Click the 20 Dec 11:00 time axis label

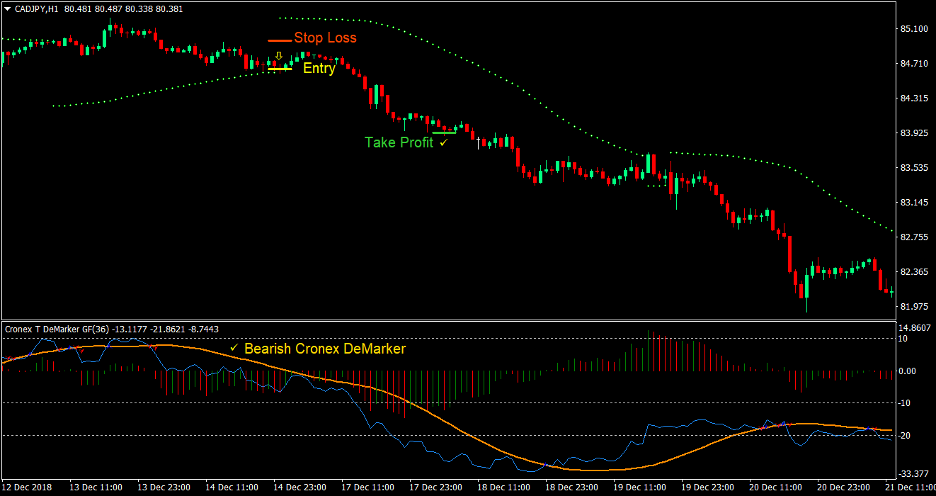coord(777,487)
